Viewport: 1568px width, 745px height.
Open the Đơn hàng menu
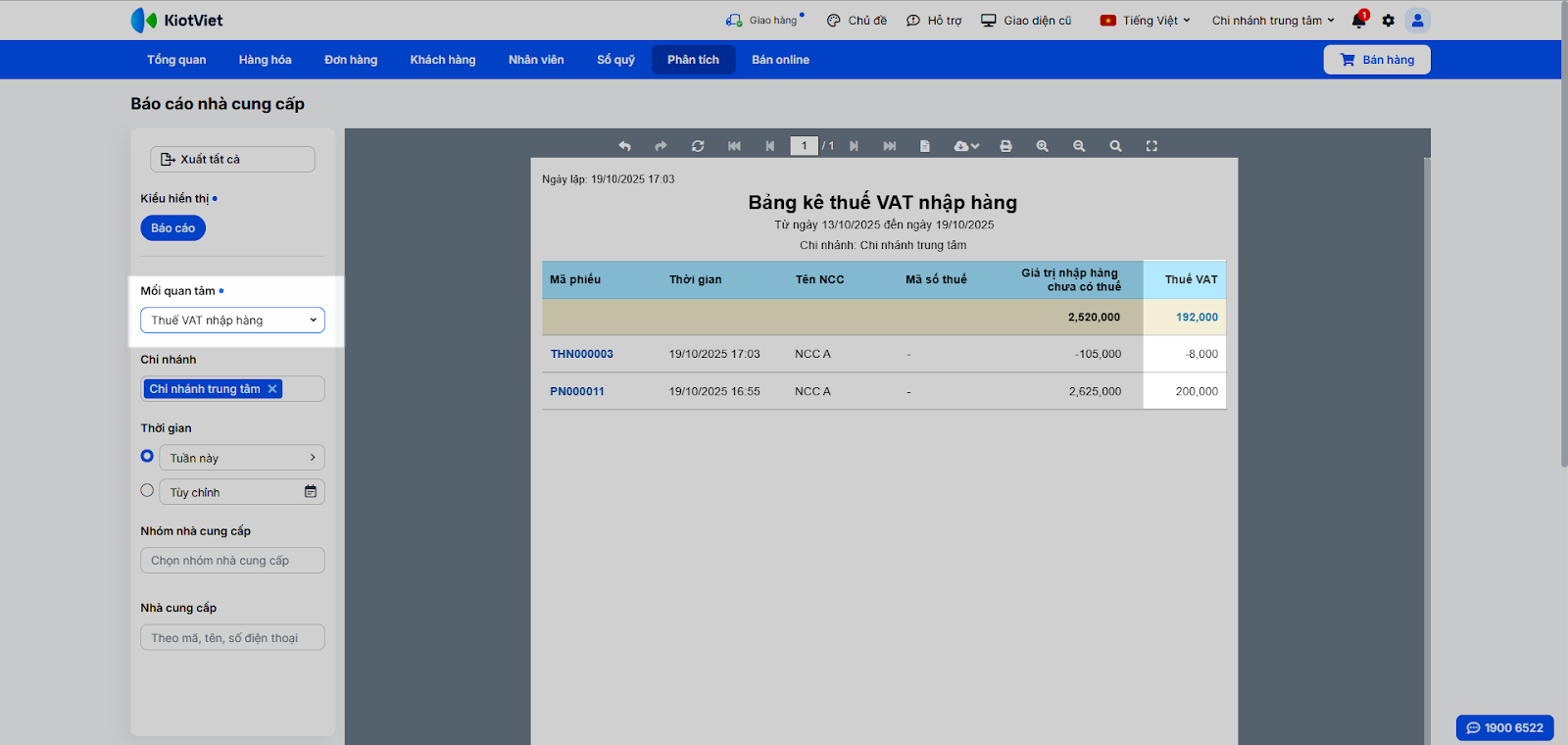coord(351,60)
